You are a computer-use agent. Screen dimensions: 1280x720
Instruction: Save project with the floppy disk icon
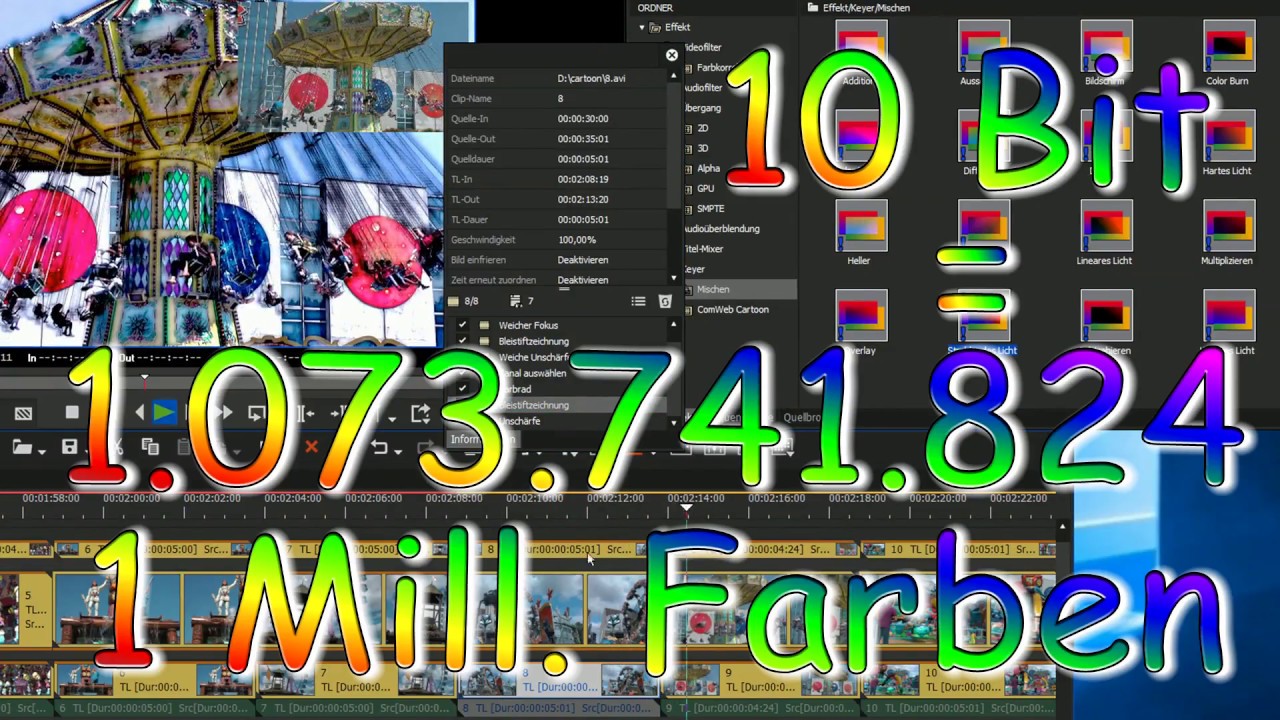pyautogui.click(x=70, y=447)
